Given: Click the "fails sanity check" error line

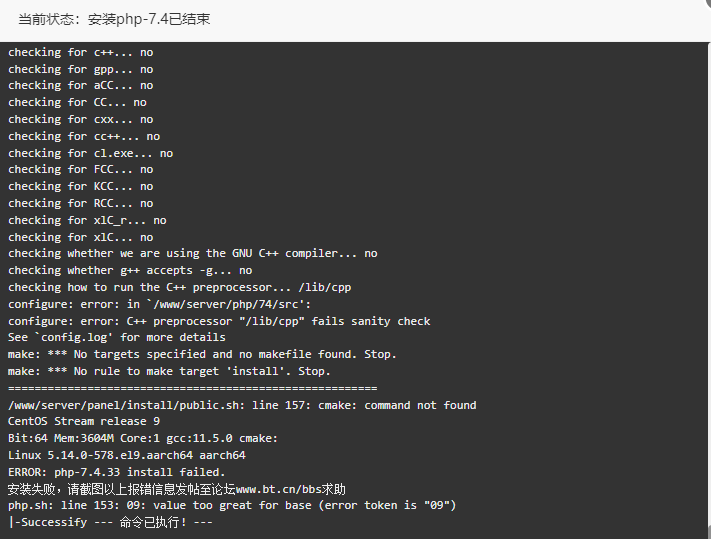Looking at the screenshot, I should pyautogui.click(x=219, y=321).
